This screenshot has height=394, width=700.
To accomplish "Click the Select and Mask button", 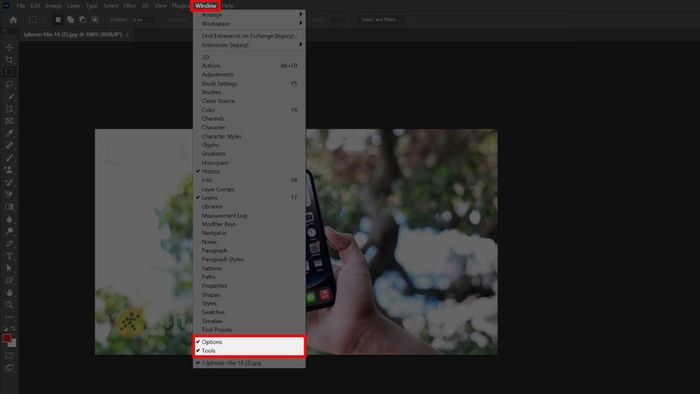I will coord(380,20).
